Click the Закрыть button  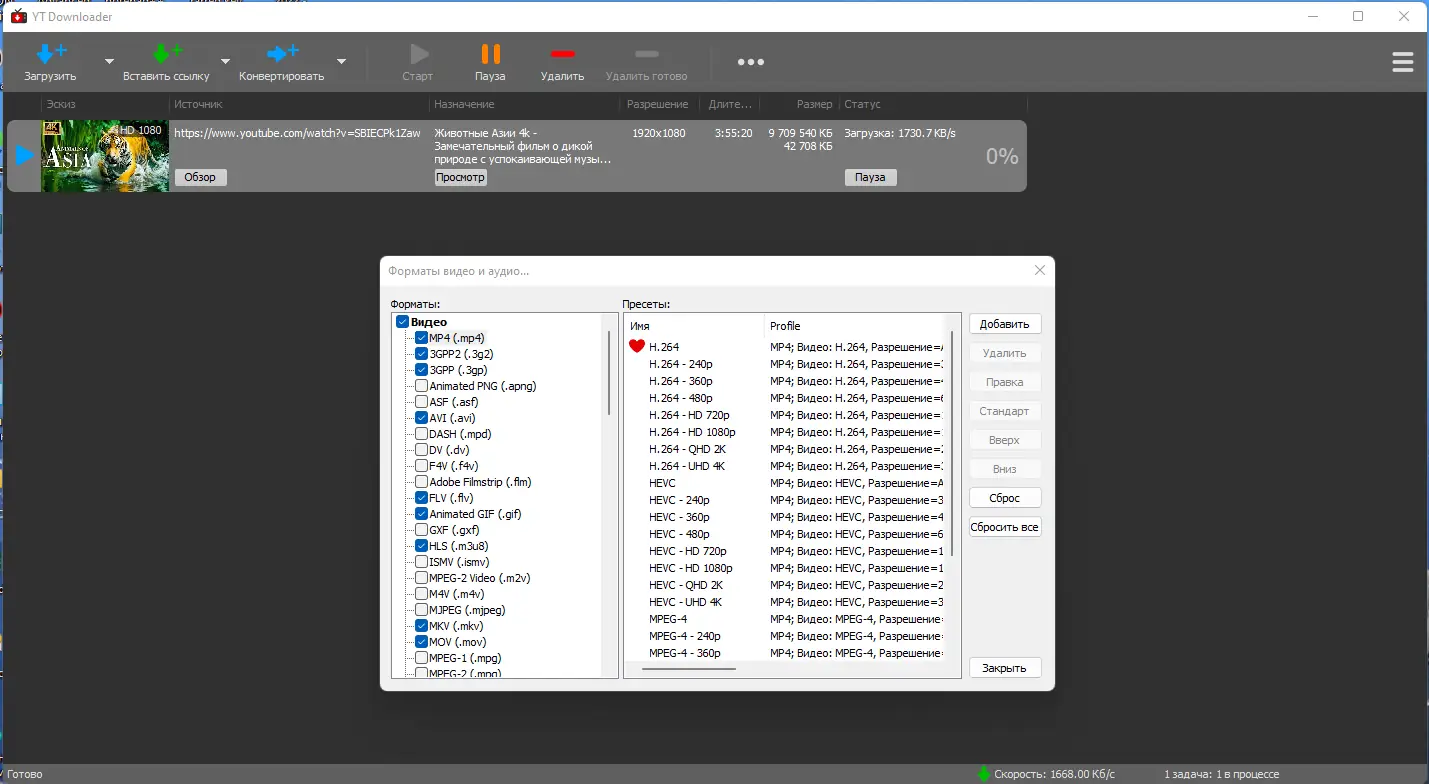tap(1005, 668)
